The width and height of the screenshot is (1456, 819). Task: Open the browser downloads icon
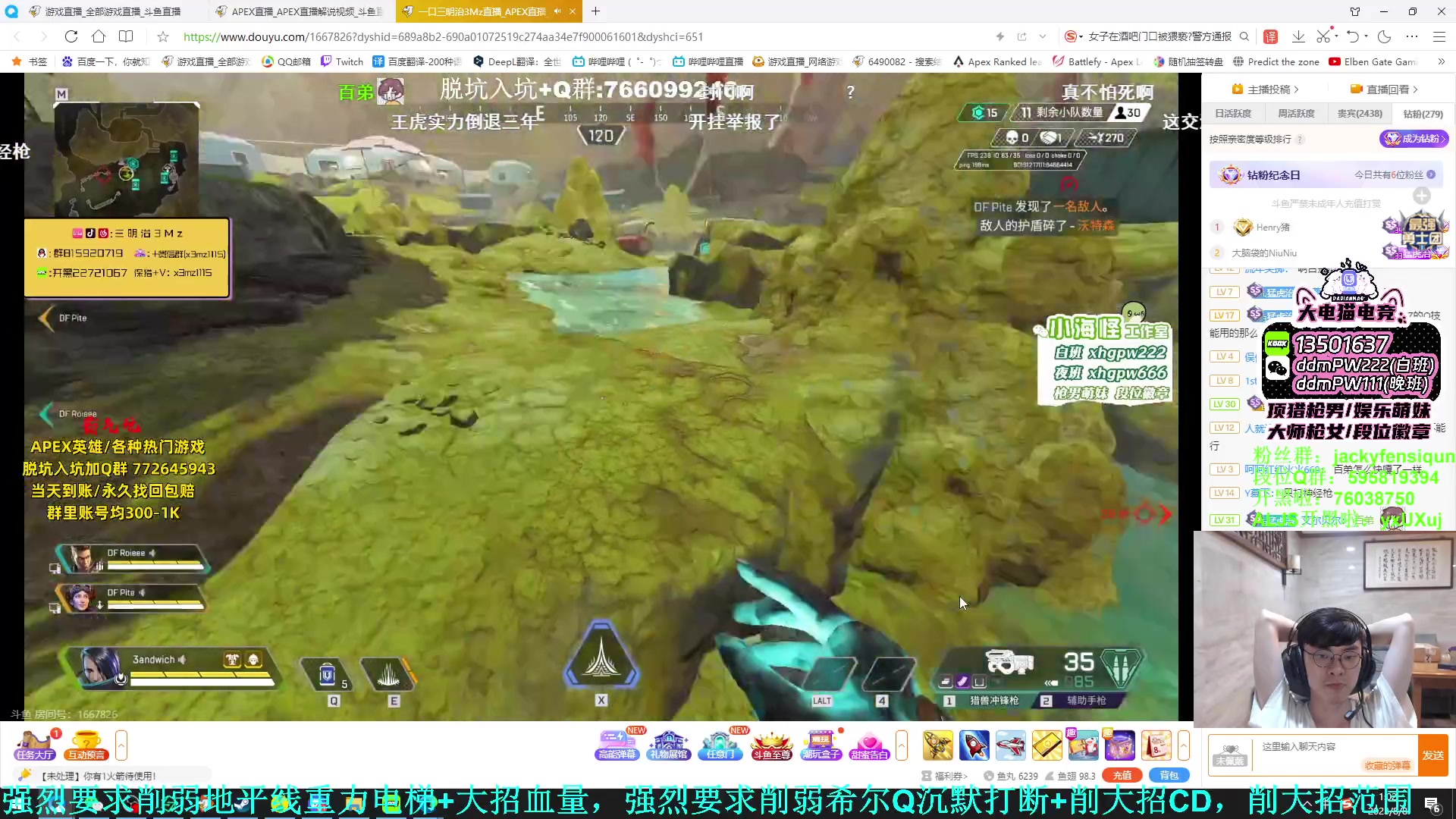pos(1298,36)
